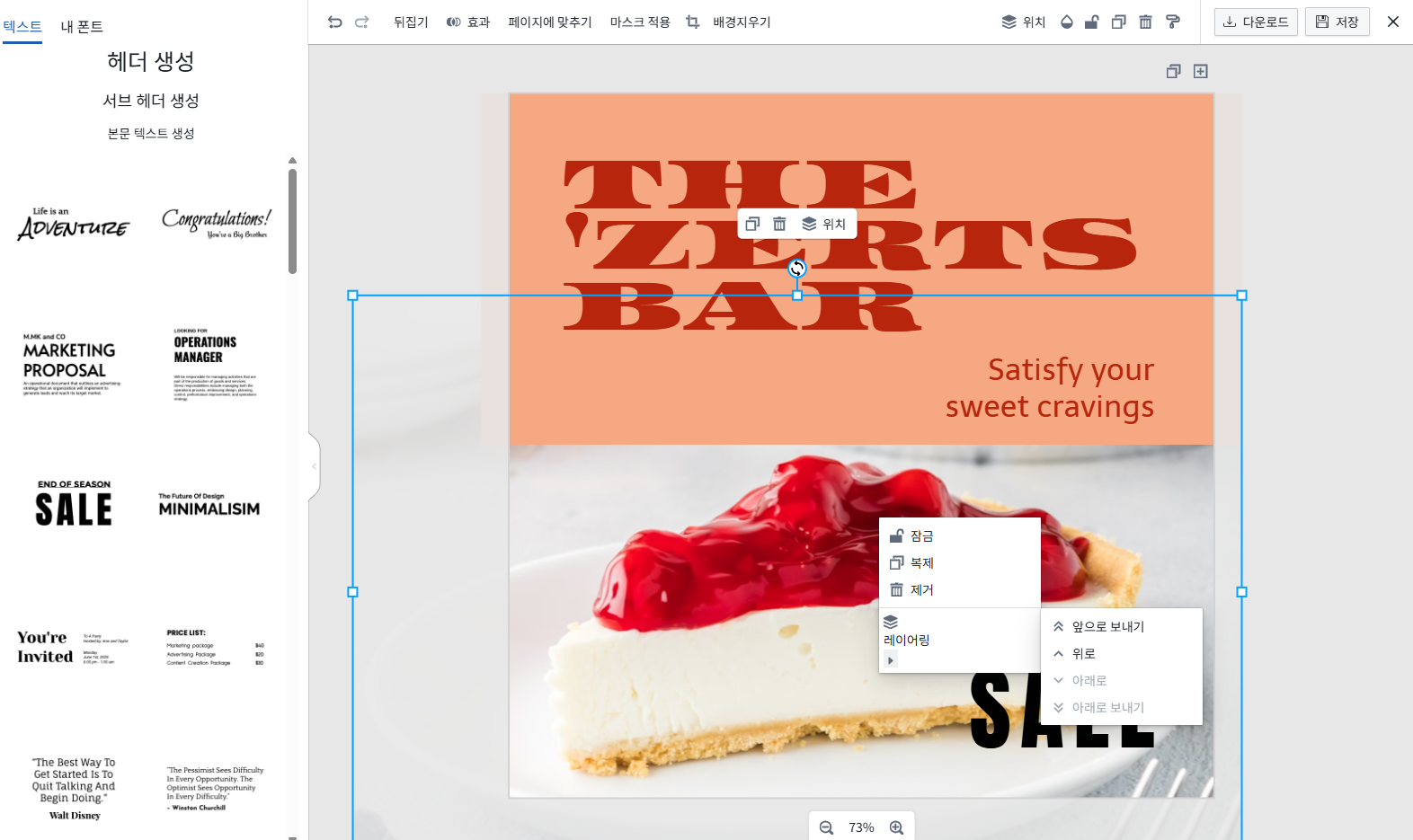Select the paint roller style copy icon

pos(1172,22)
